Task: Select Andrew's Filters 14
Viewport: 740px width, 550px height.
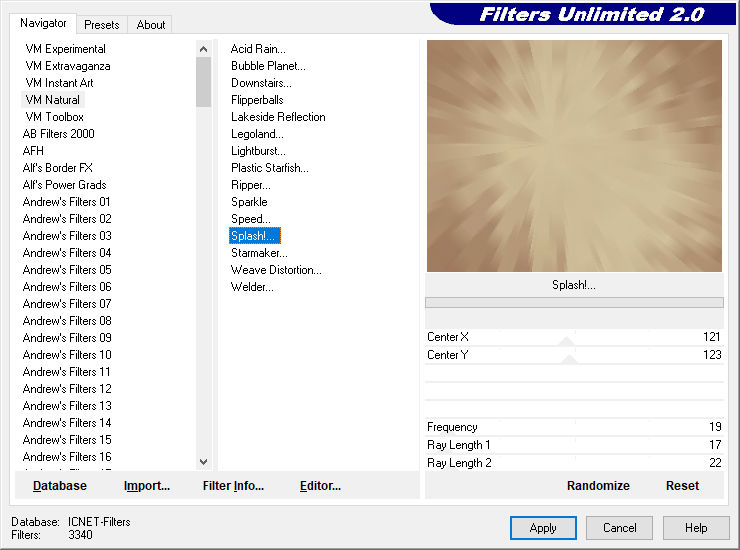Action: tap(67, 423)
